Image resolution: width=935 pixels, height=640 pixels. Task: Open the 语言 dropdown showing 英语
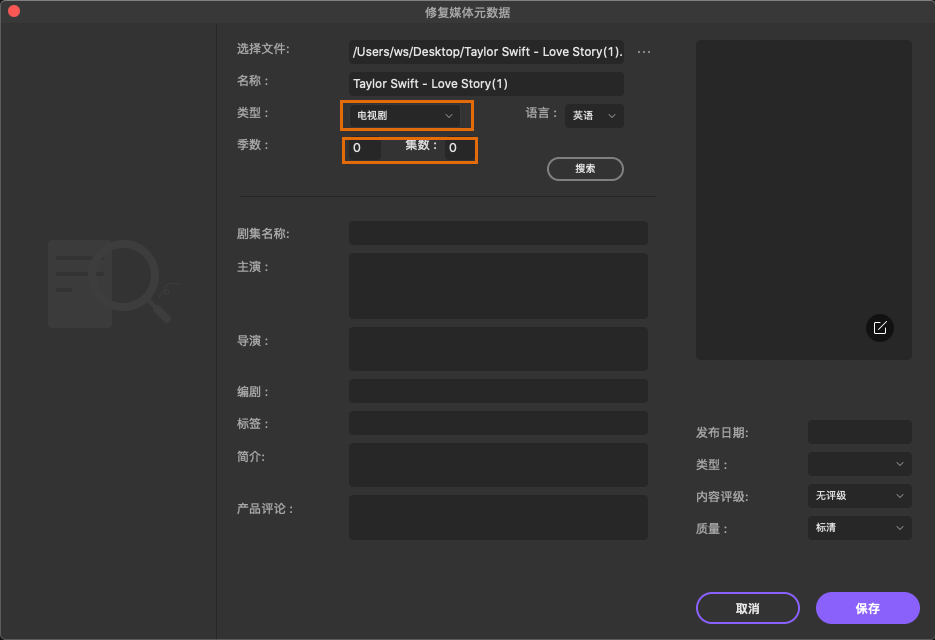594,115
